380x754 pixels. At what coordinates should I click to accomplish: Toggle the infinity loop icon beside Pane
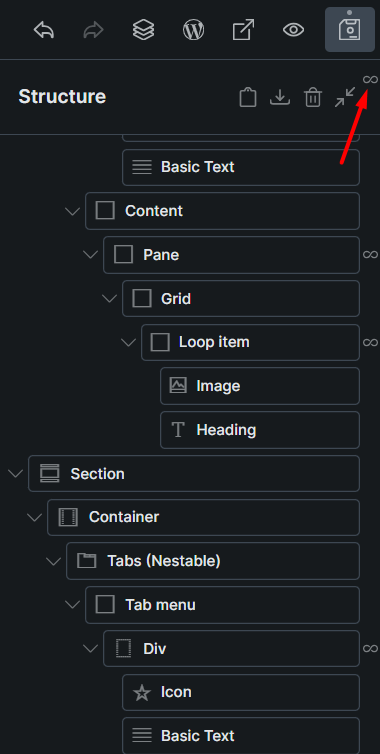click(370, 254)
